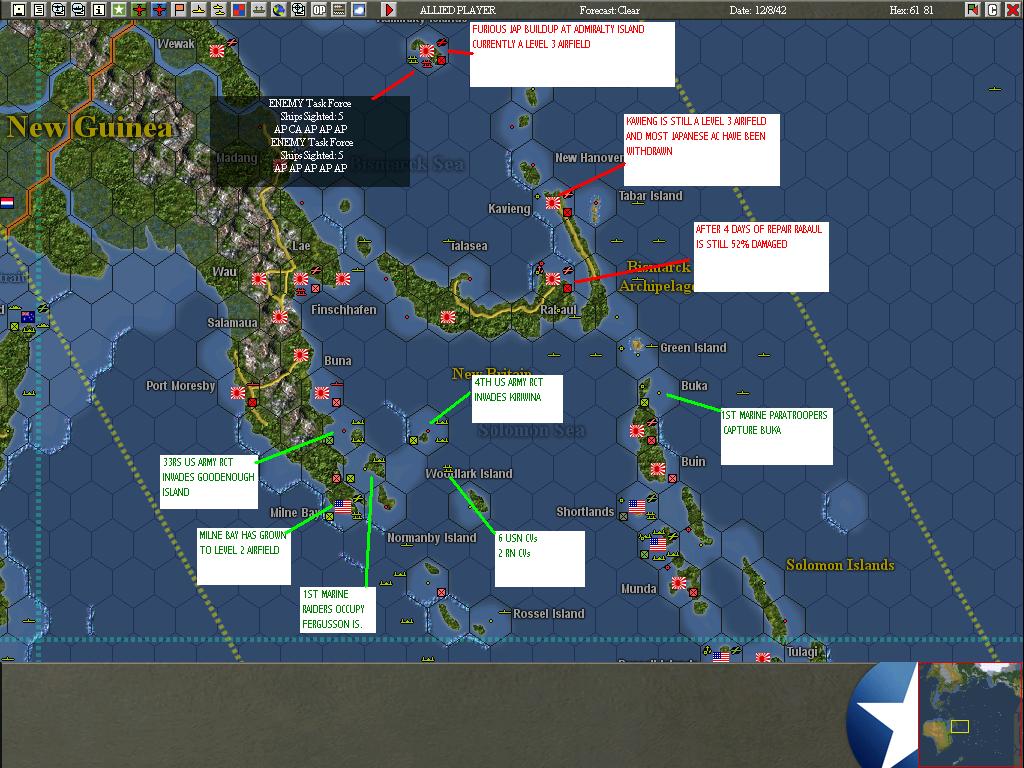
Task: Click the 'Finschhafen' map label
Action: pyautogui.click(x=344, y=310)
